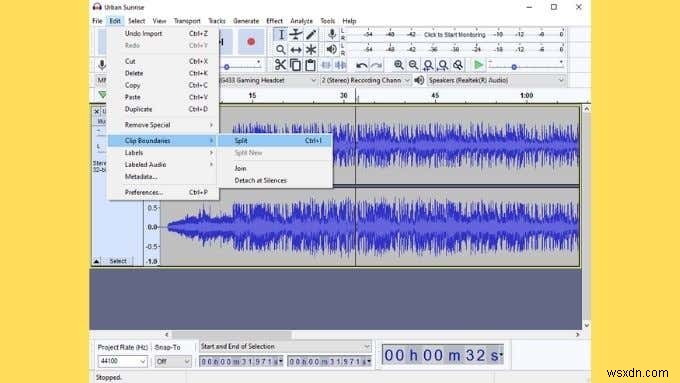This screenshot has width=680, height=383.
Task: Open the Generate menu
Action: pos(246,21)
